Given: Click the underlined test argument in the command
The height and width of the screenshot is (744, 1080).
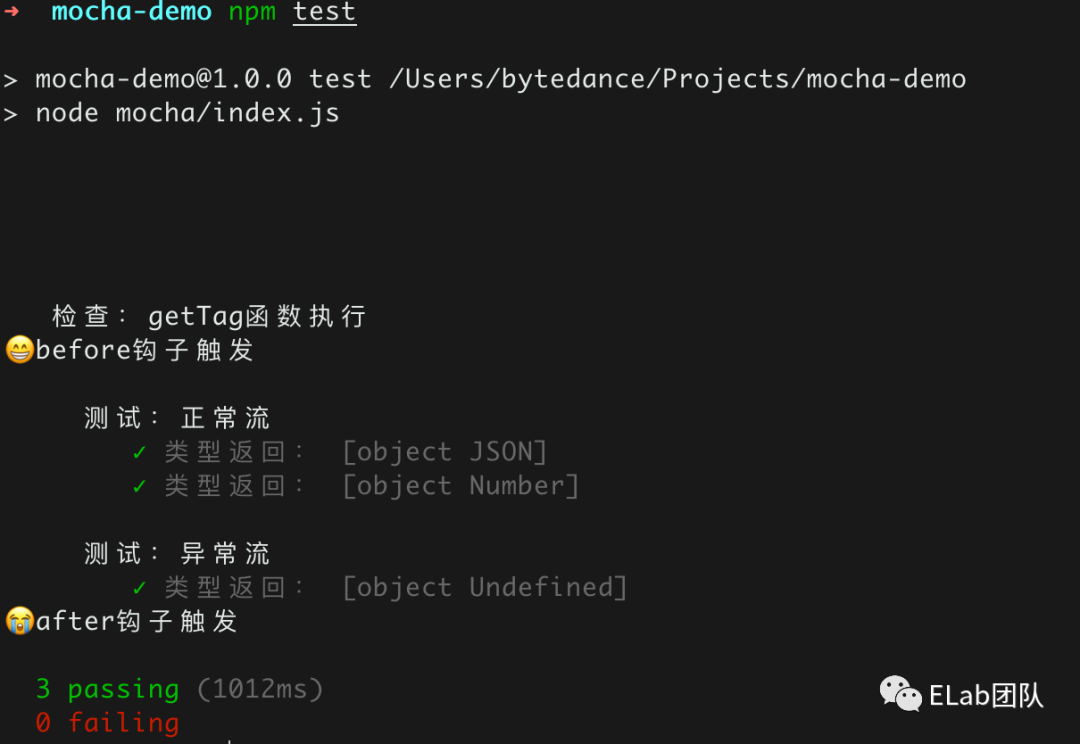Looking at the screenshot, I should coord(324,13).
